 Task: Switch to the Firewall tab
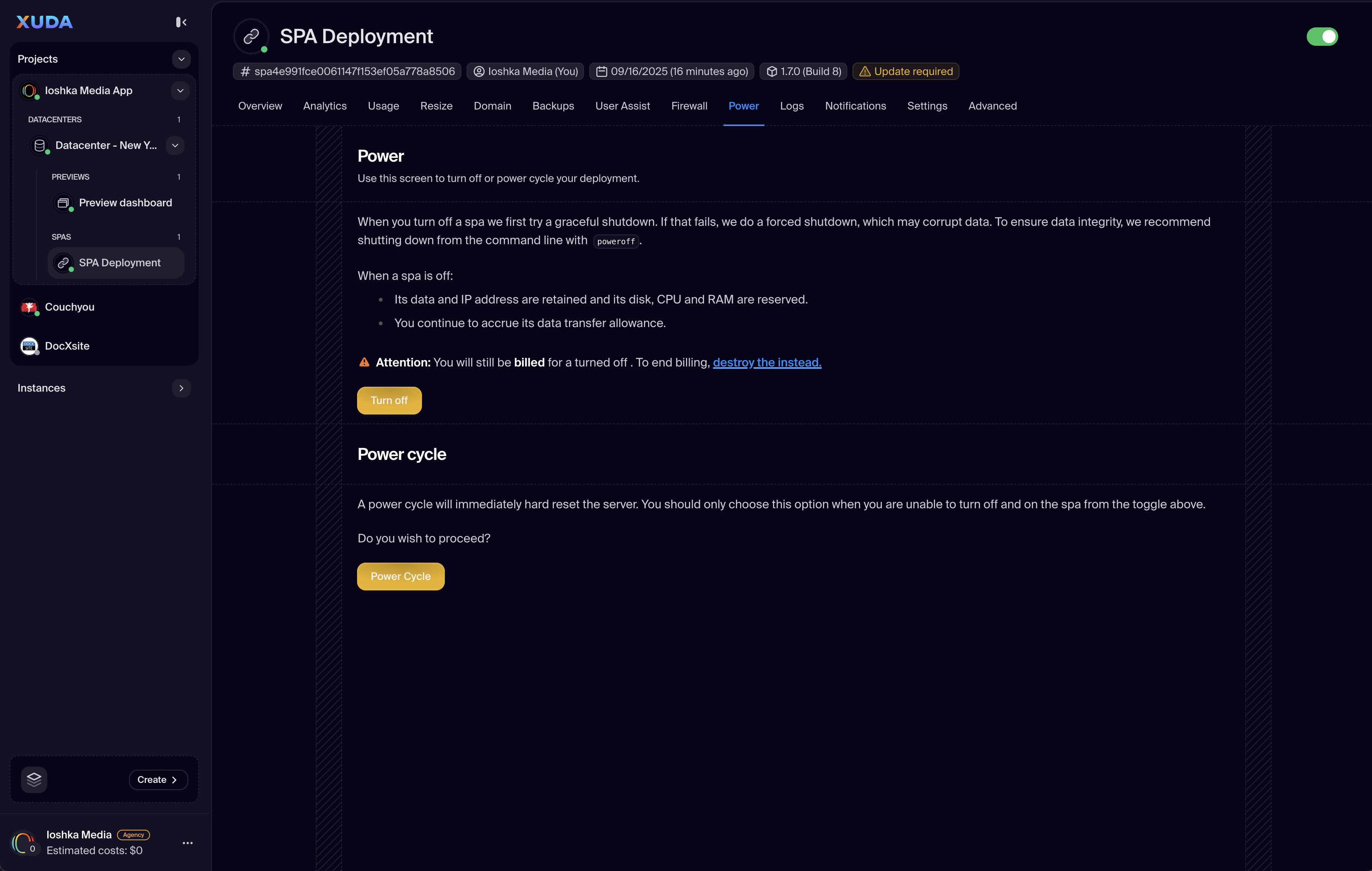689,106
